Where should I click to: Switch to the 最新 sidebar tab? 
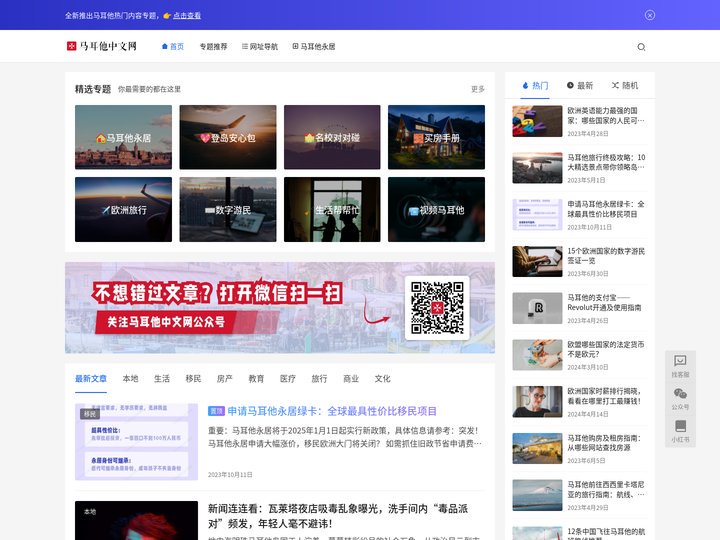tap(580, 85)
